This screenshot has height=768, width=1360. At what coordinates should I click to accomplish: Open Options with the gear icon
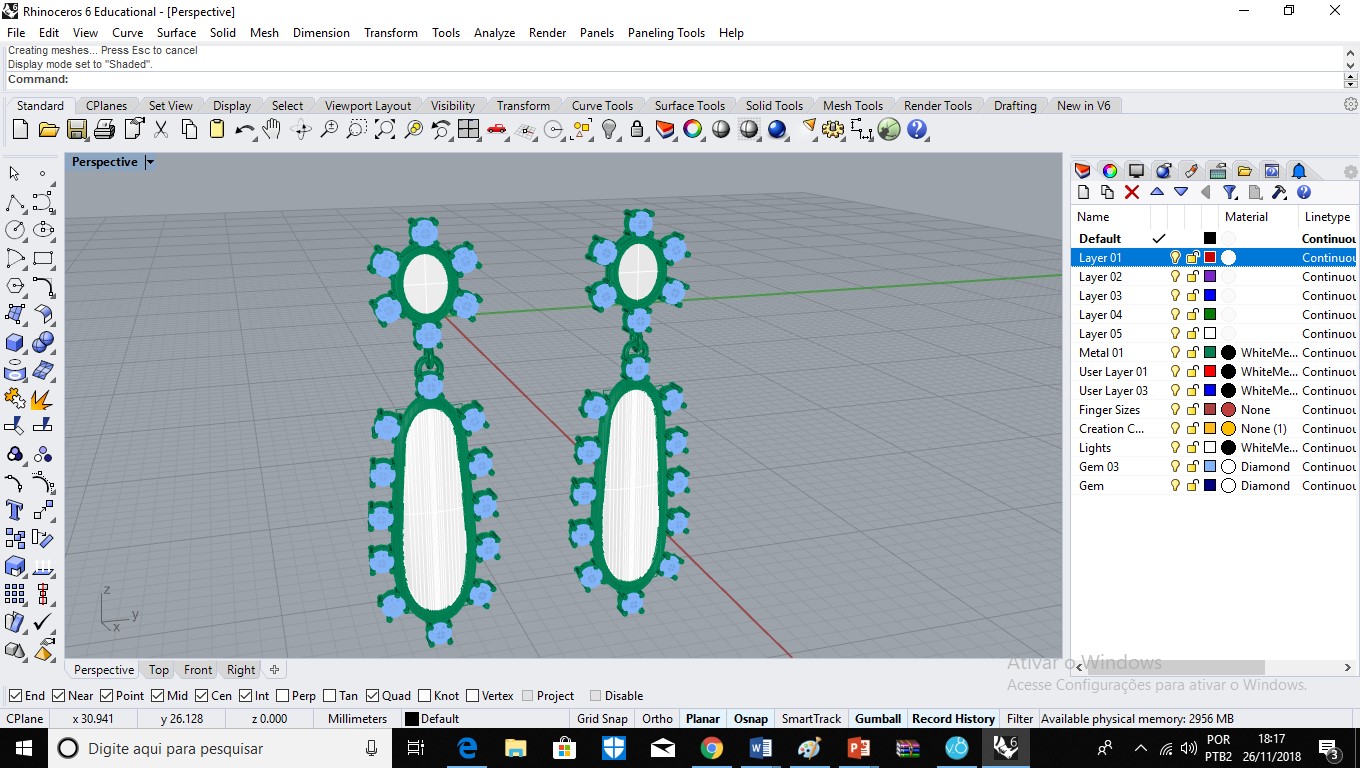point(832,129)
